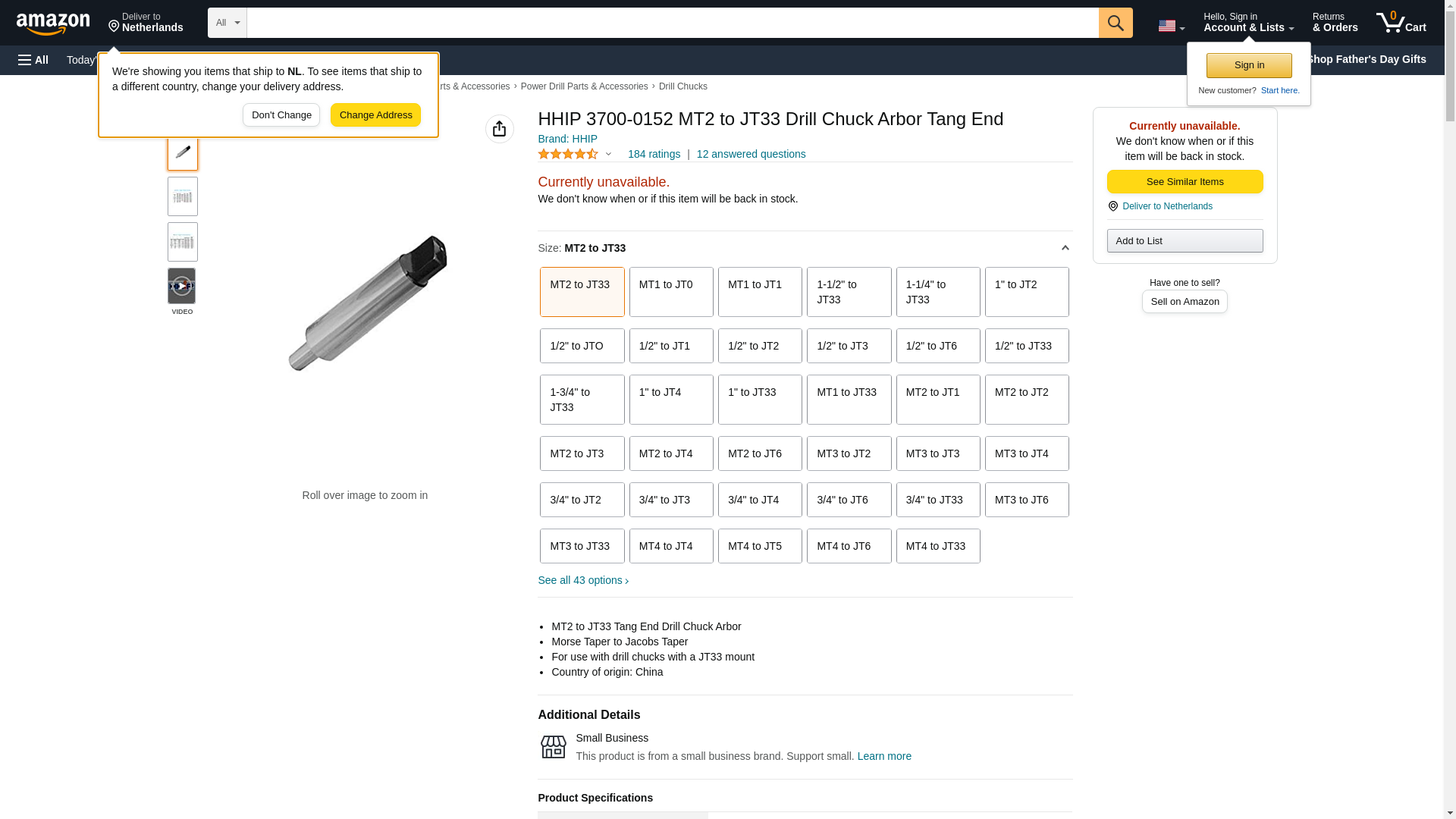Play the product video thumbnail

point(182,286)
